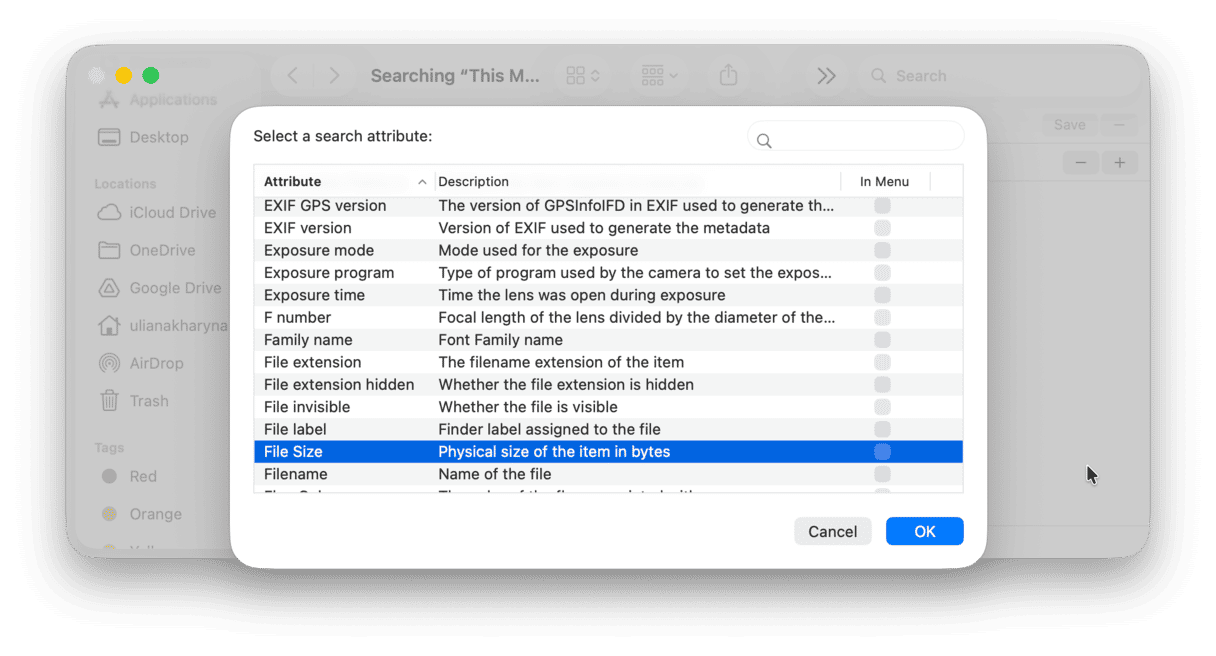Click the back navigation arrow
This screenshot has width=1216, height=656.
point(291,74)
